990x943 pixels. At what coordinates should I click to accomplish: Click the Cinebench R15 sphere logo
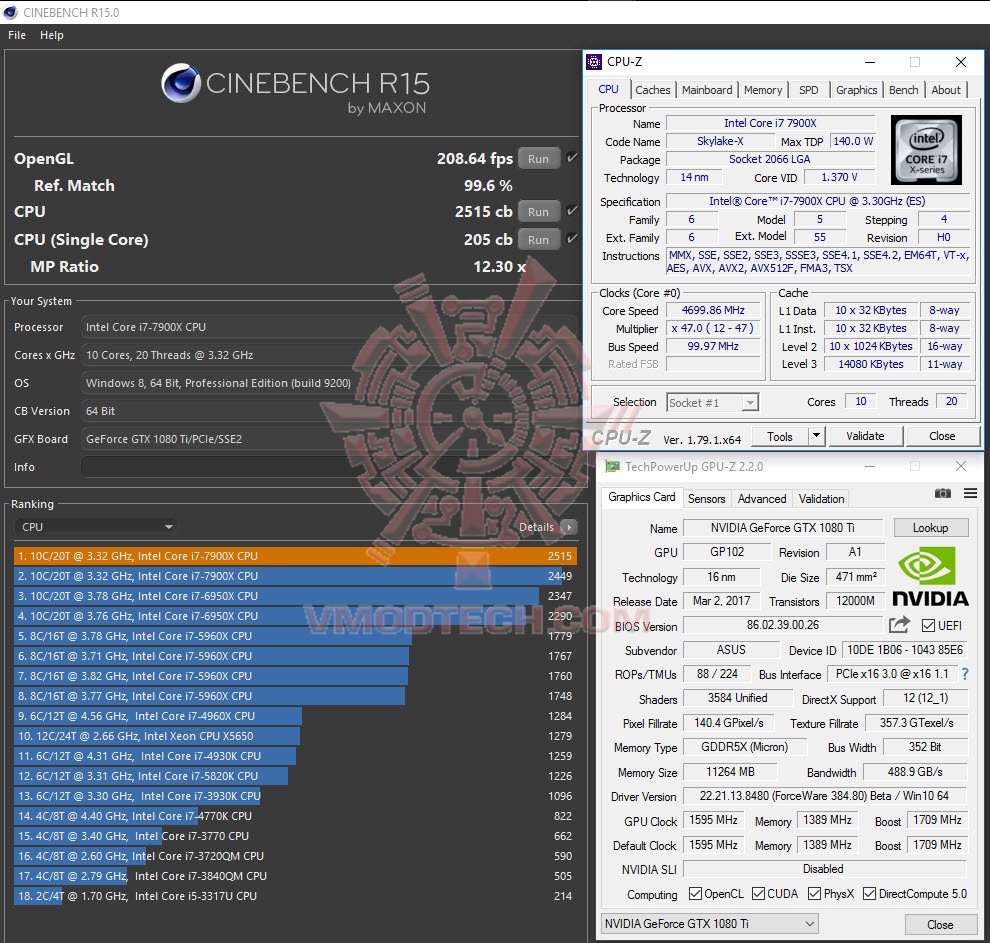181,83
